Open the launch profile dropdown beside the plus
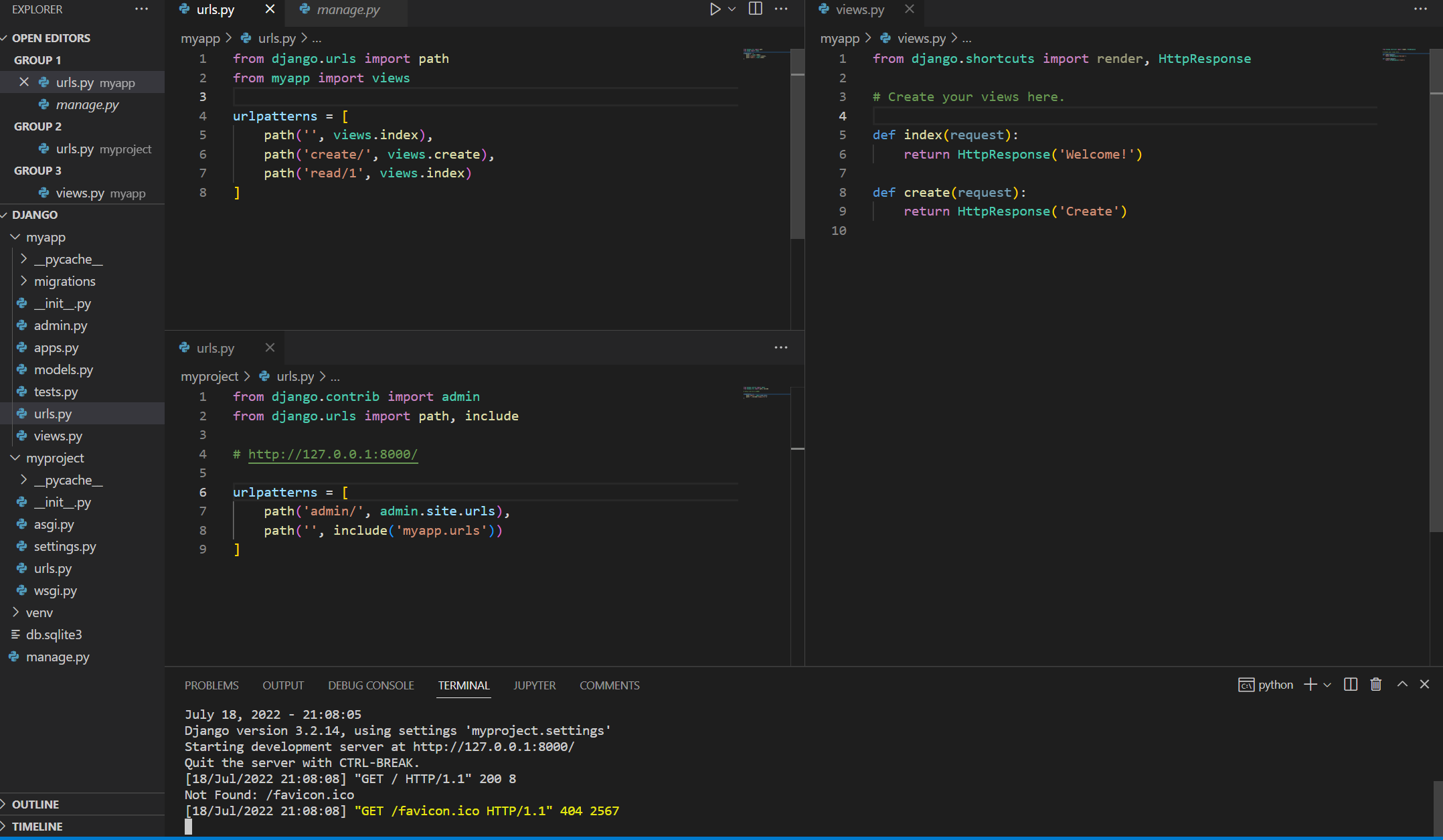Image resolution: width=1443 pixels, height=840 pixels. click(x=1327, y=685)
